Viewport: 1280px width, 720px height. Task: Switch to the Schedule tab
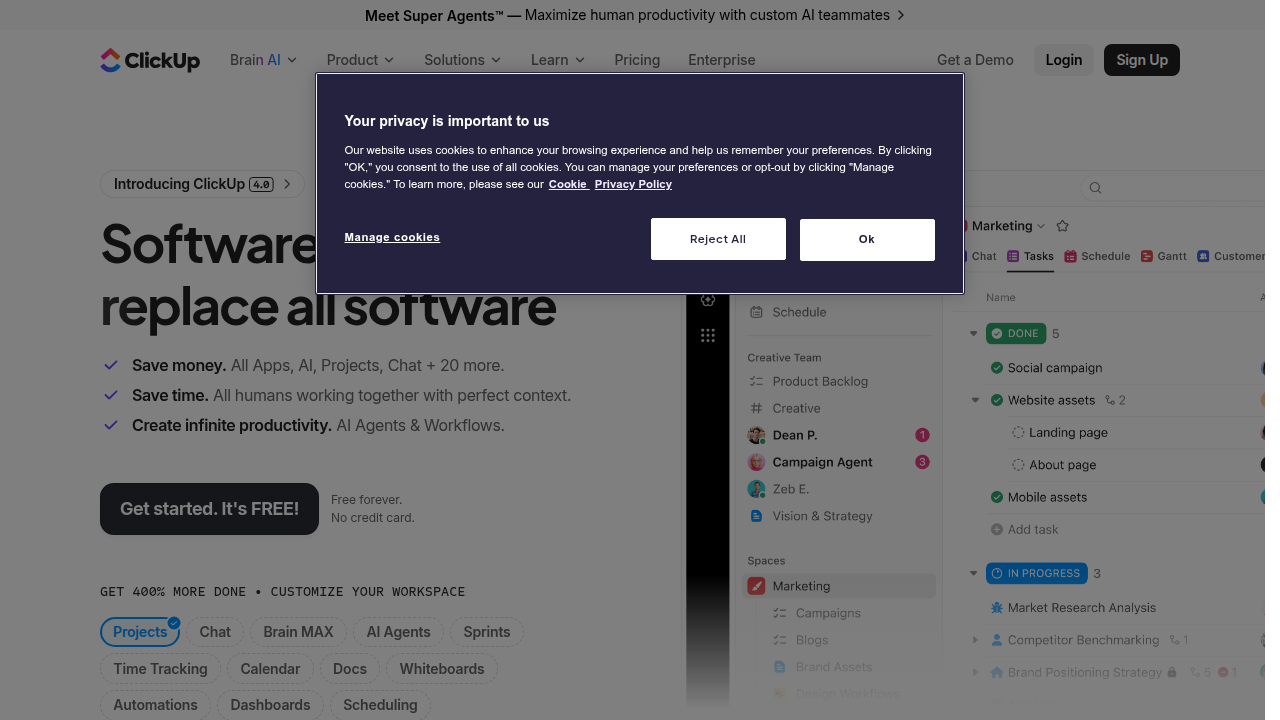(x=1097, y=256)
